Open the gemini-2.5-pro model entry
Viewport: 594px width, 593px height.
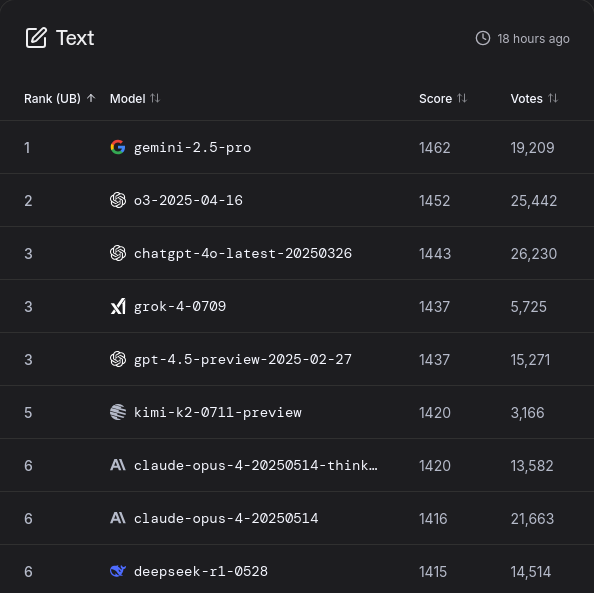[x=192, y=147]
